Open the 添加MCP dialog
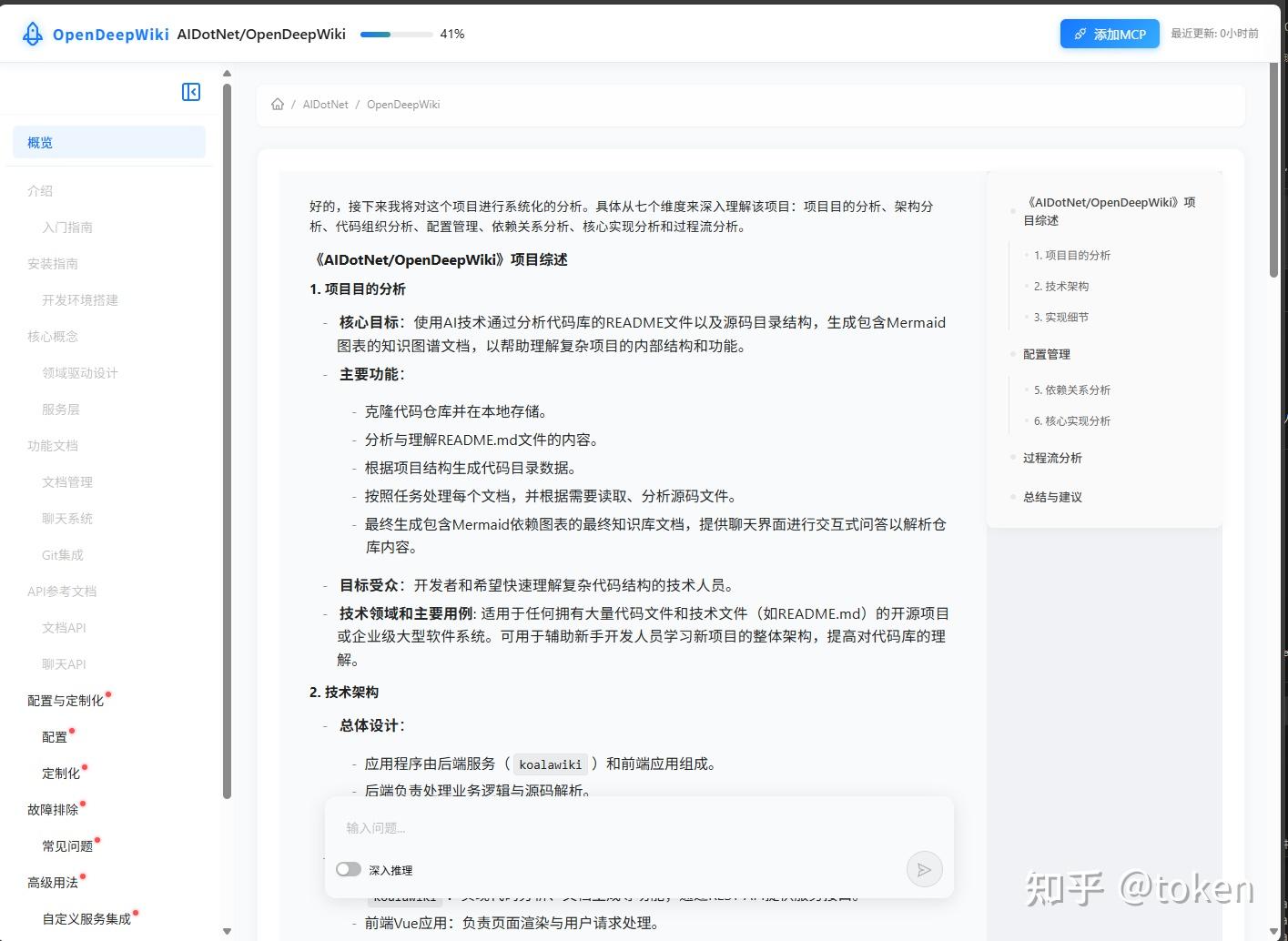 click(1110, 34)
